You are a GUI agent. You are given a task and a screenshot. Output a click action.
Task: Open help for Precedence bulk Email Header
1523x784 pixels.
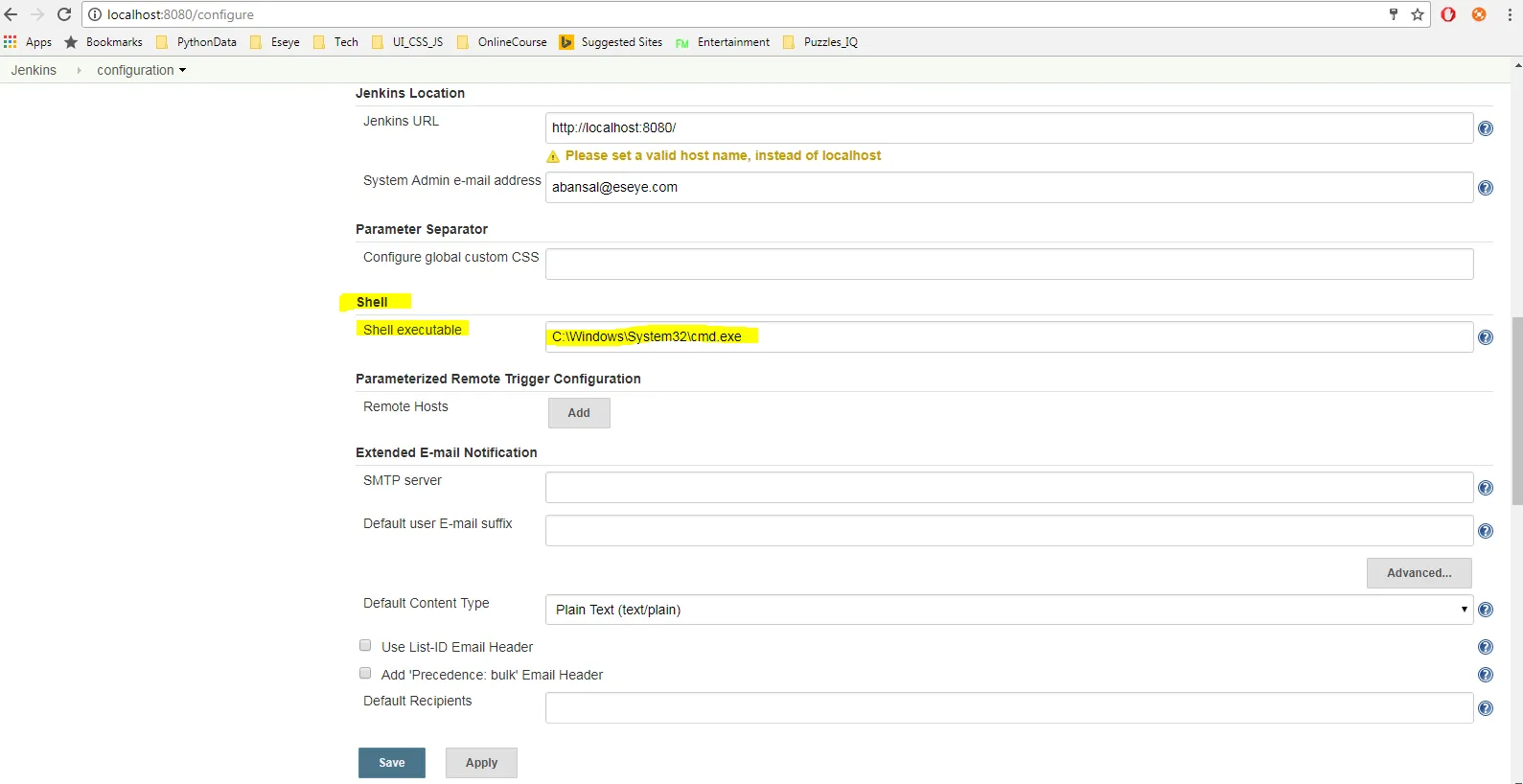[1486, 675]
